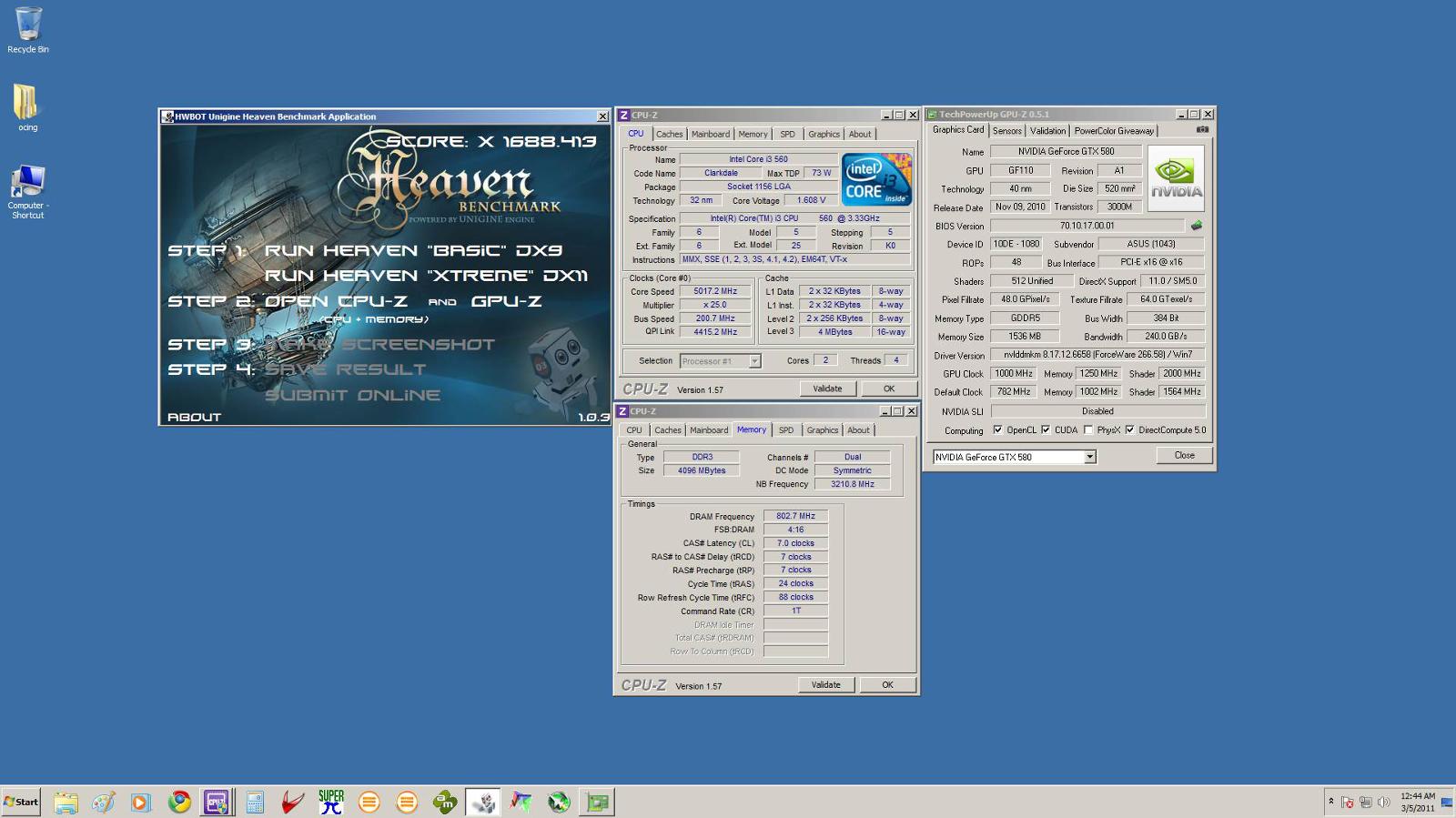Open the Start menu
This screenshot has width=1456, height=818.
coord(21,802)
